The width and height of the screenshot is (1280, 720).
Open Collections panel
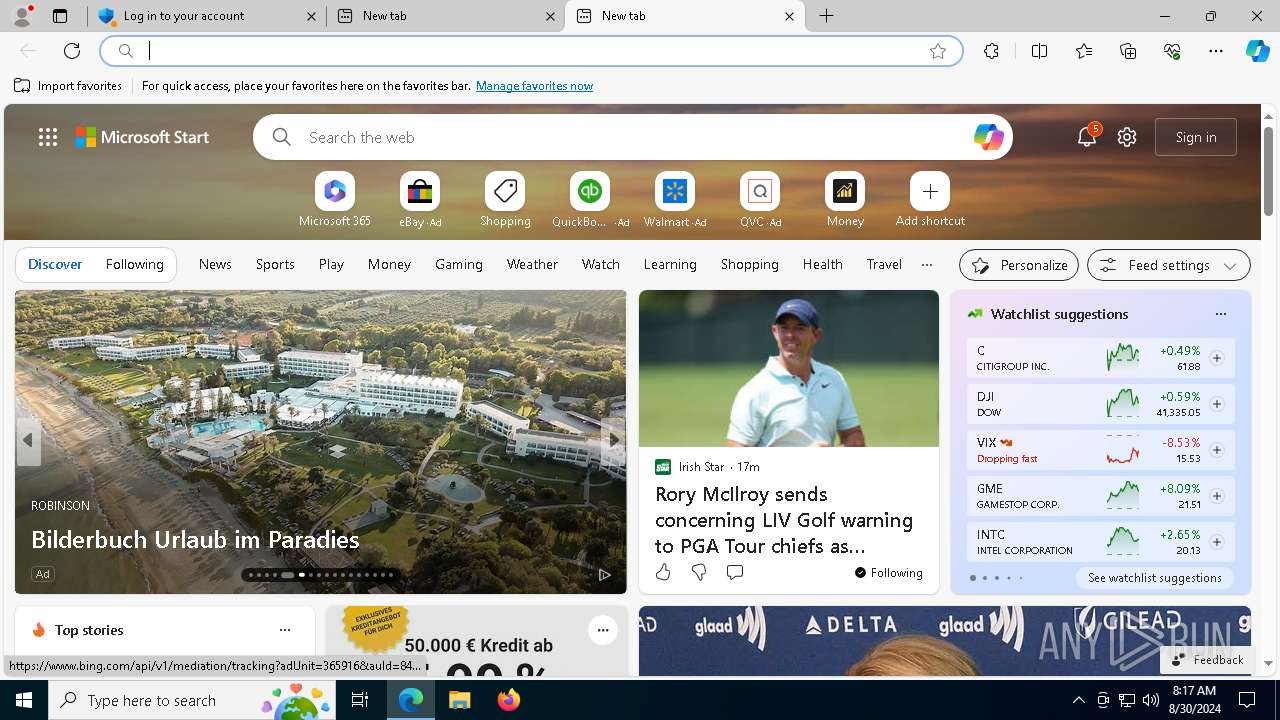coord(1128,51)
